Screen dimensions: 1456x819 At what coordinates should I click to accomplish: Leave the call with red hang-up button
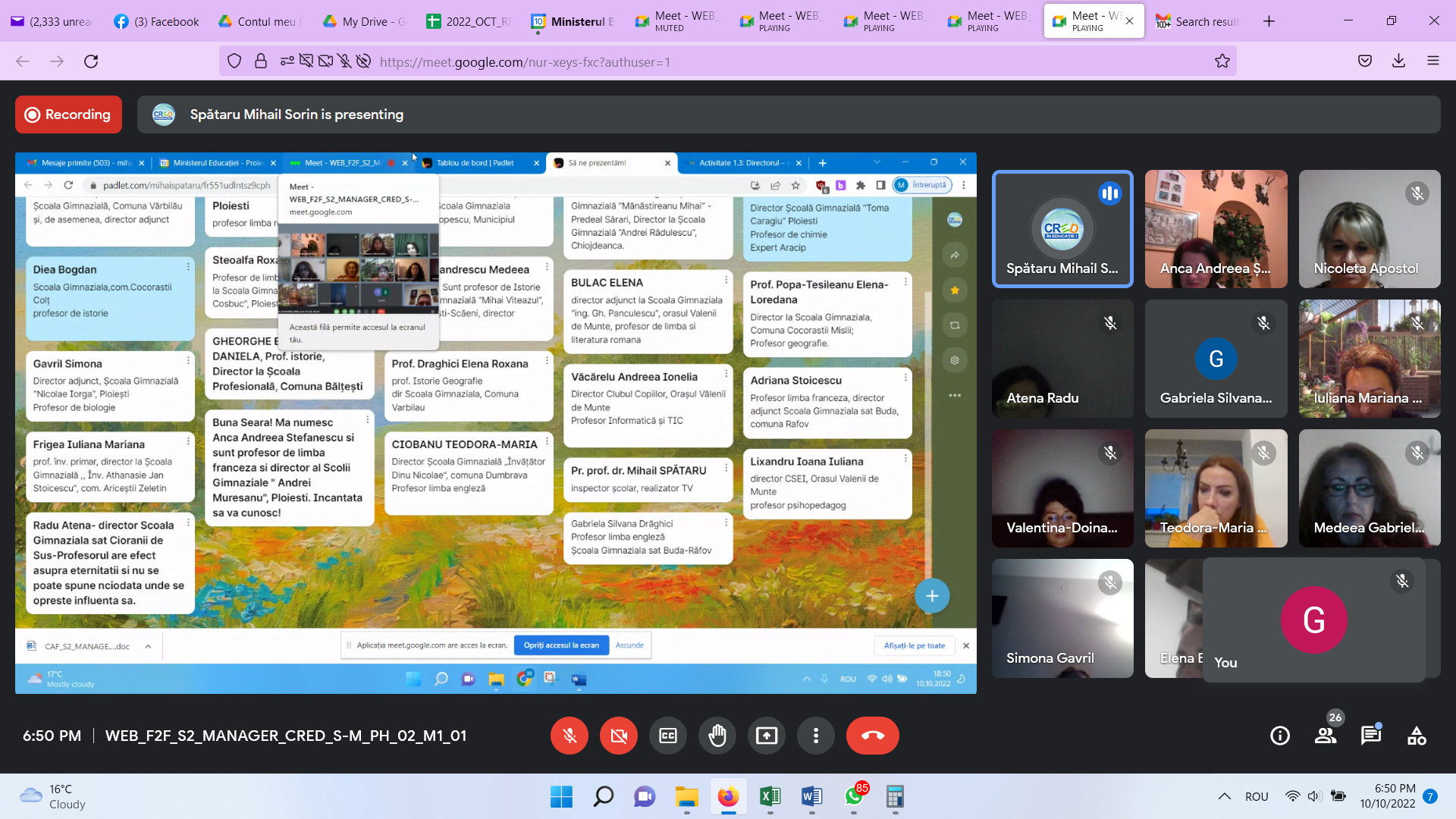pyautogui.click(x=872, y=736)
